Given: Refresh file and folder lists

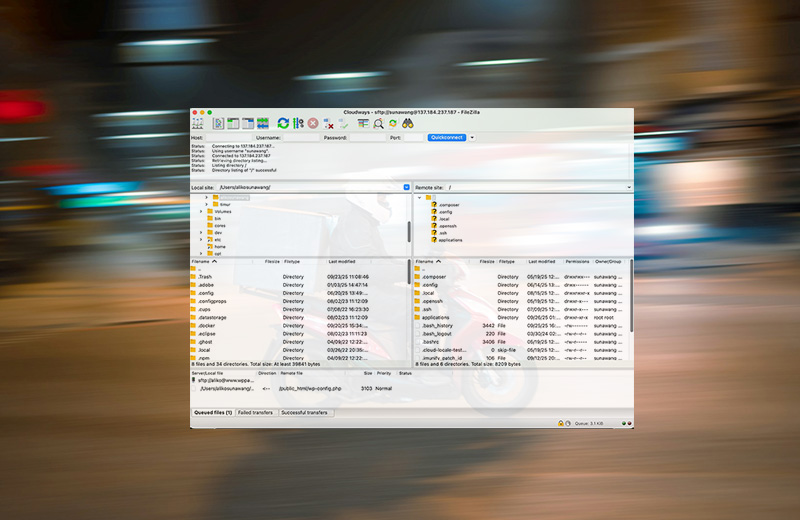Looking at the screenshot, I should coord(284,123).
